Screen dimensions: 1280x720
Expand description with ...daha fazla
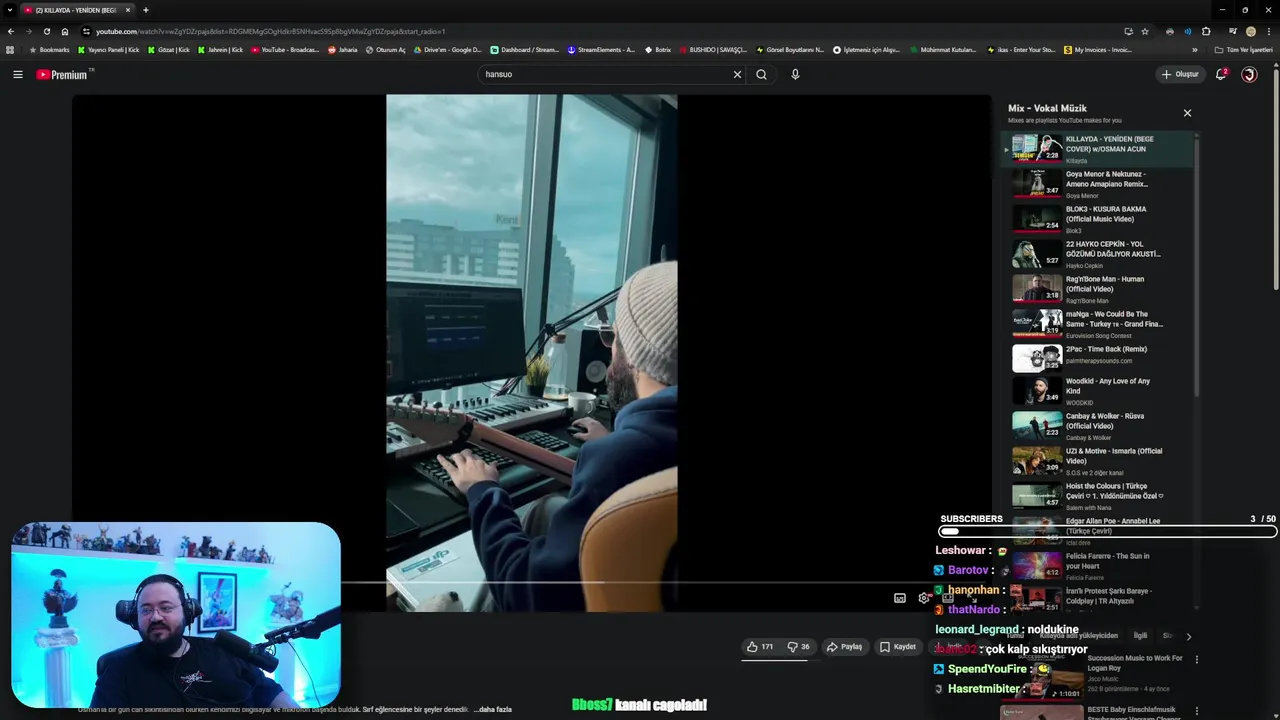click(492, 709)
